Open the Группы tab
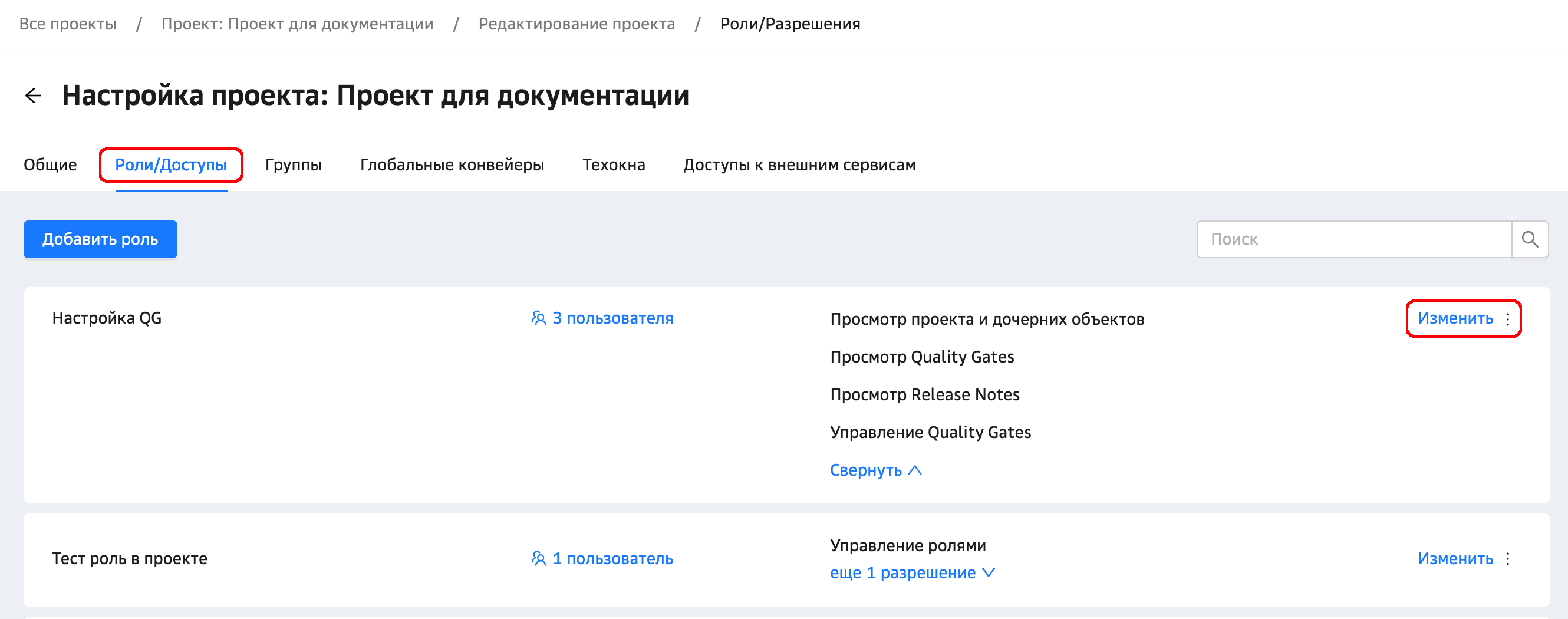 tap(294, 165)
